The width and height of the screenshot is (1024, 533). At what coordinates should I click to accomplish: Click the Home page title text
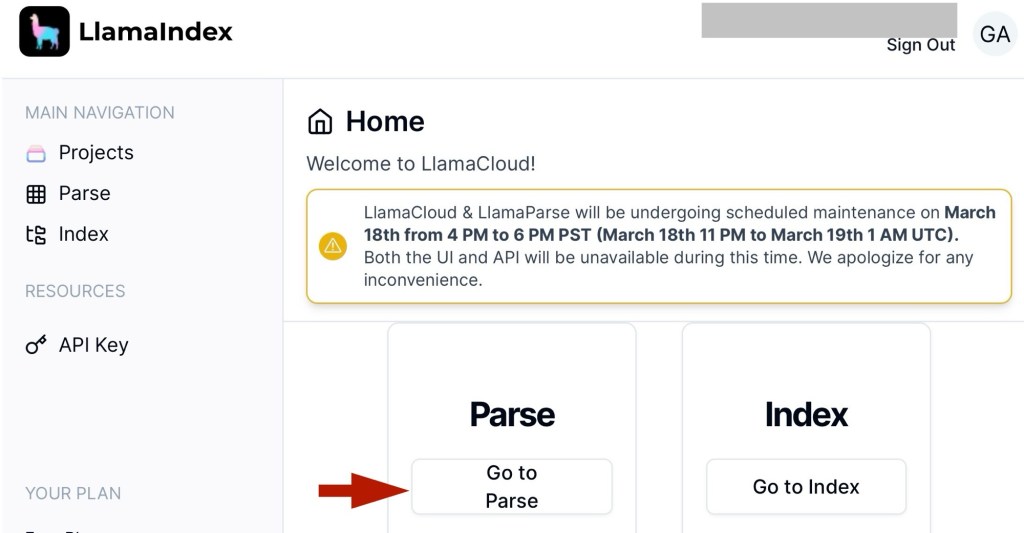[385, 122]
